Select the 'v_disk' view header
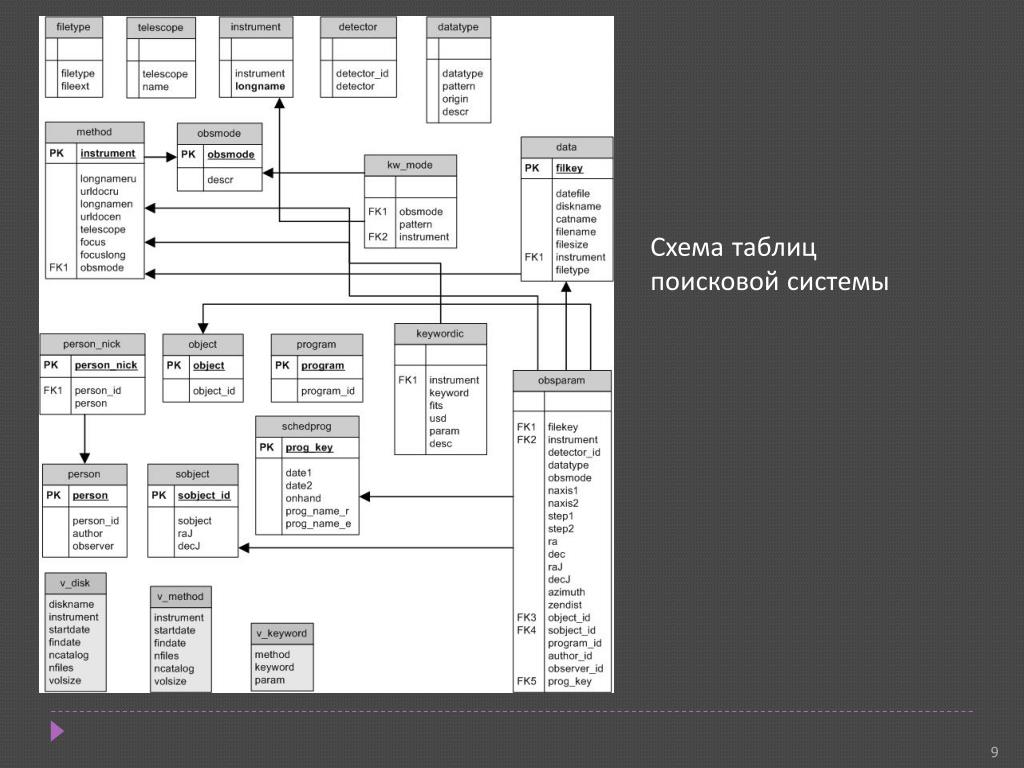Image resolution: width=1024 pixels, height=768 pixels. click(75, 583)
